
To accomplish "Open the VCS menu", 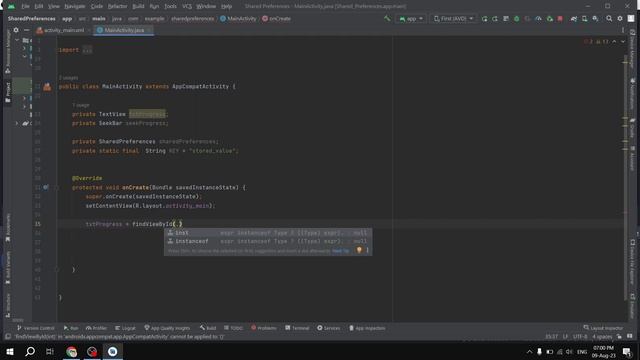I will [x=187, y=6].
